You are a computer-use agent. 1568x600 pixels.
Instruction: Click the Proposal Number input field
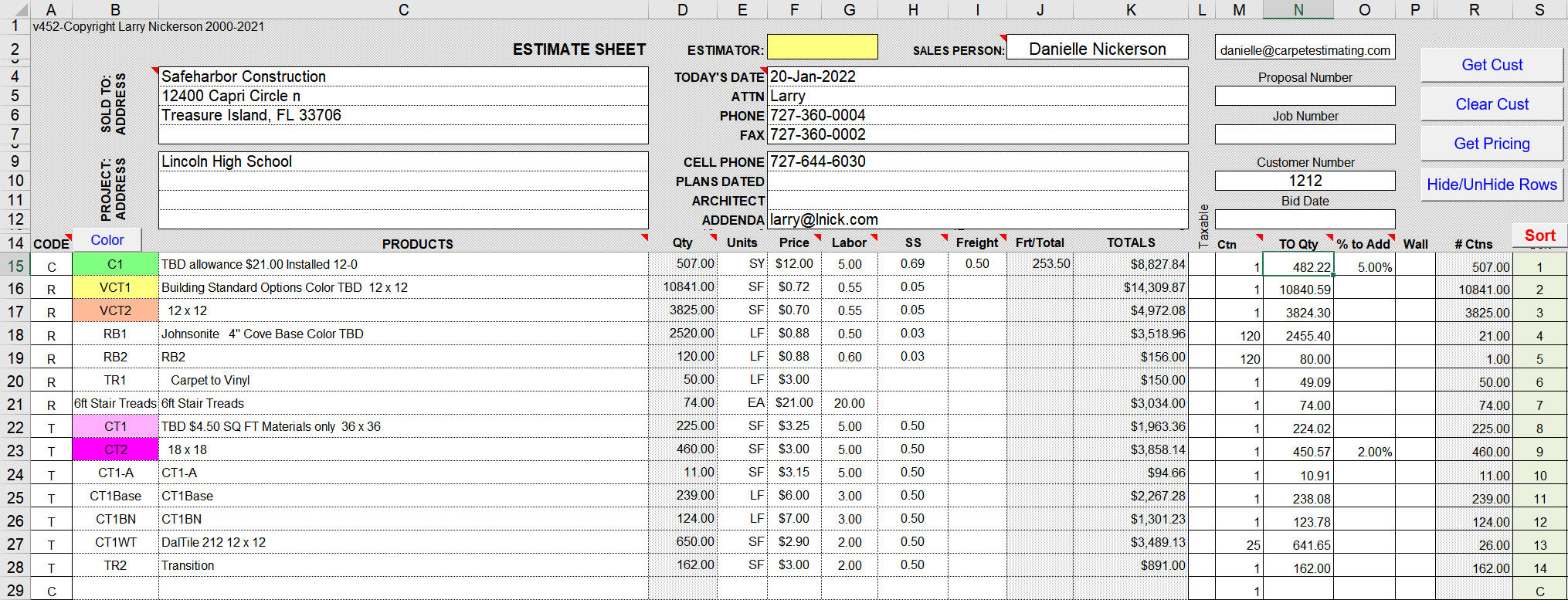(x=1305, y=96)
